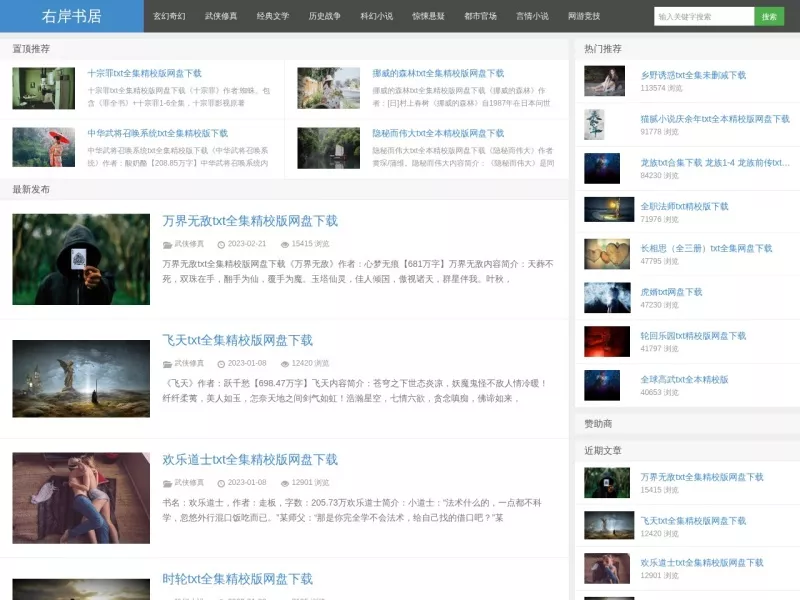The width and height of the screenshot is (800, 600).
Task: Open the 玄幻奇幻 category tab
Action: 169,16
